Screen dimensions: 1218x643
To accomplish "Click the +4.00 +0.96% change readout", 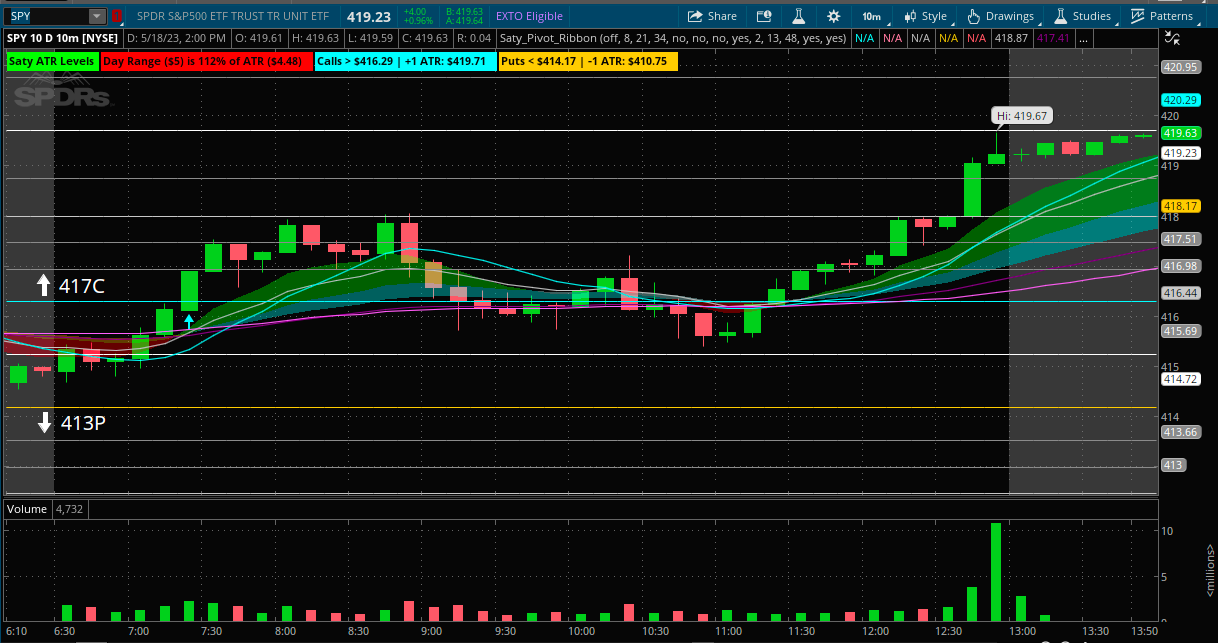I will point(417,16).
